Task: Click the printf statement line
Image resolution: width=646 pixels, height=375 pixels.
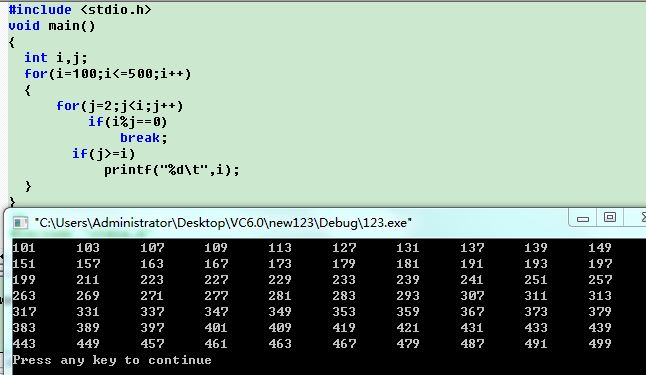Action: (x=172, y=170)
